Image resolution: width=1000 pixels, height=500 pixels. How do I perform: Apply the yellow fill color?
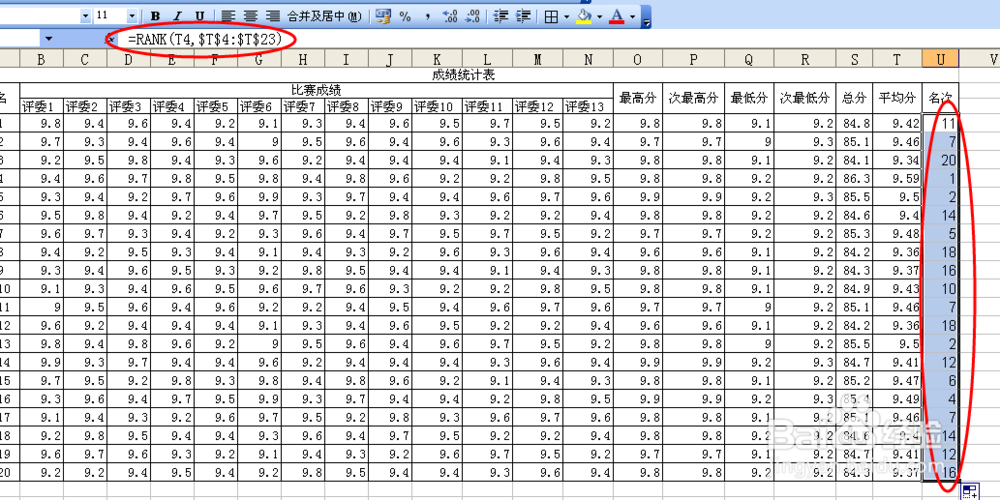[x=584, y=17]
